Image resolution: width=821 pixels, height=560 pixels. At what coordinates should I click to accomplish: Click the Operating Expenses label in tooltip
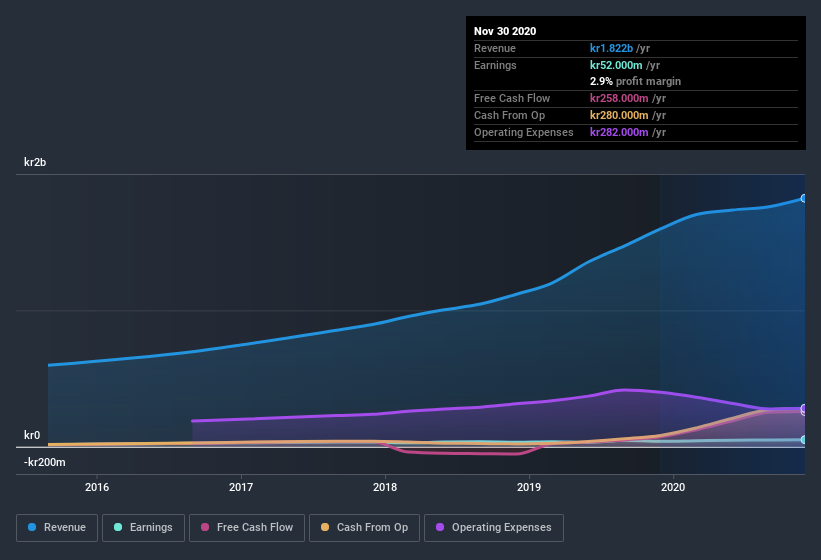click(524, 132)
